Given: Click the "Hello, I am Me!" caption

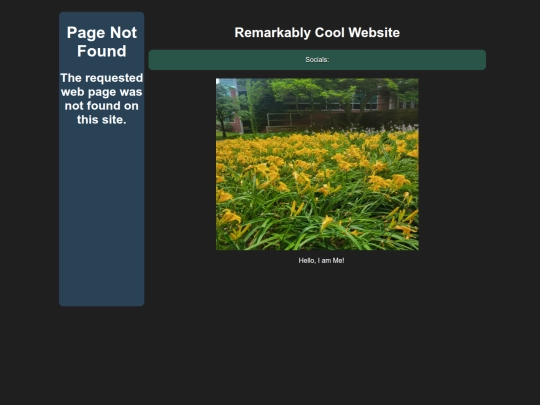Looking at the screenshot, I should [321, 261].
